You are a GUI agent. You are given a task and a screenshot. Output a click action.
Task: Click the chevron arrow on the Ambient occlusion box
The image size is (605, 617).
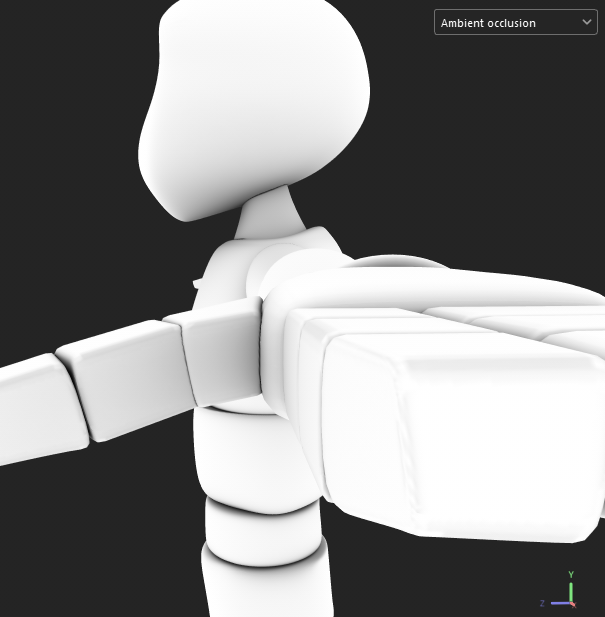pos(587,22)
